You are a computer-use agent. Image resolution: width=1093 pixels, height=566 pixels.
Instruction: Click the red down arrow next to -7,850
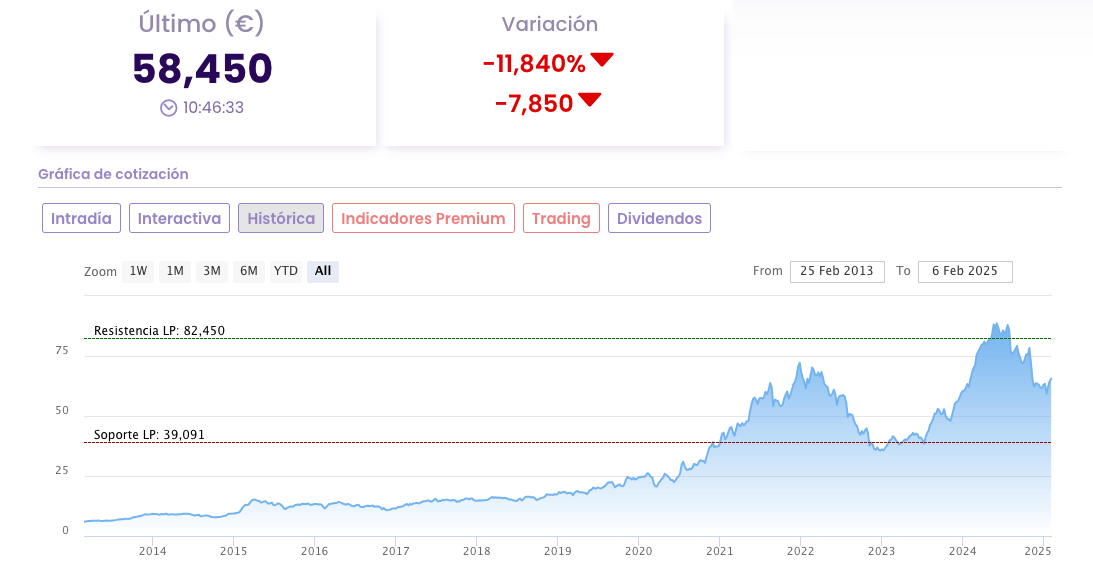coord(590,99)
